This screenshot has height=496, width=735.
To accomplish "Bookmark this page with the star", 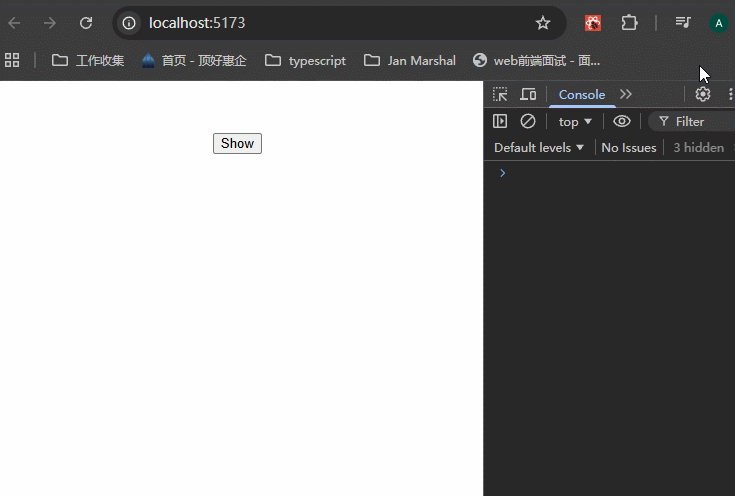I will [x=543, y=23].
